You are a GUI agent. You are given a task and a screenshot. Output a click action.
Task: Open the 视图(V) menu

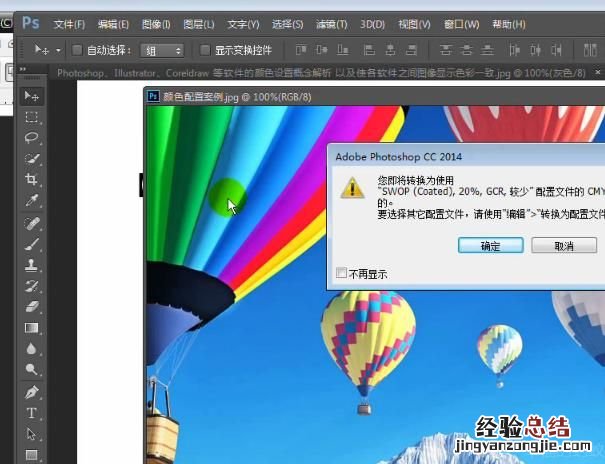coord(414,25)
